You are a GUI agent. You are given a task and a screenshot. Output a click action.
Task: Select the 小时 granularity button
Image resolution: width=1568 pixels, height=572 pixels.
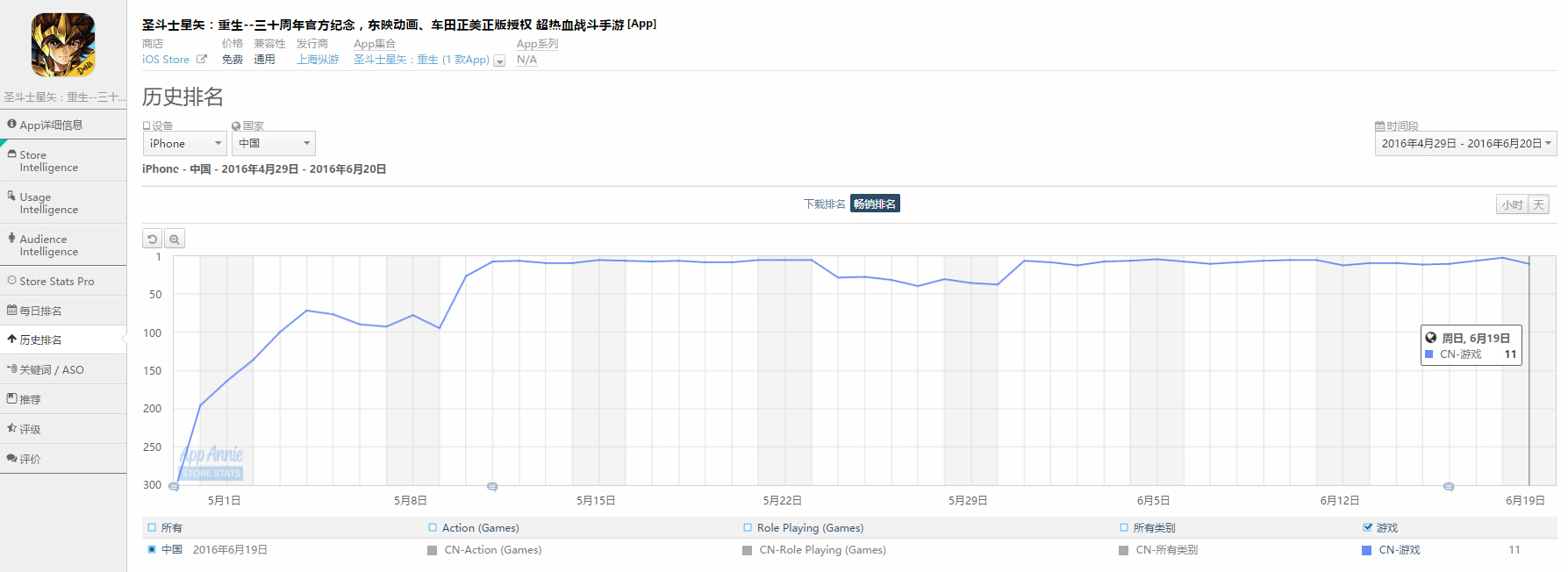point(1512,204)
